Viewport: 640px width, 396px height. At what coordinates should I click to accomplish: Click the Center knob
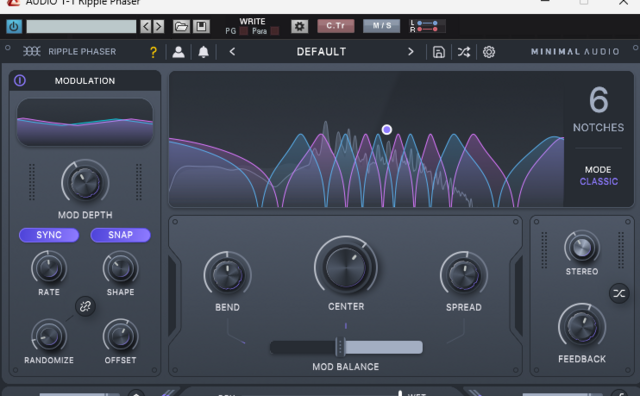click(x=346, y=267)
